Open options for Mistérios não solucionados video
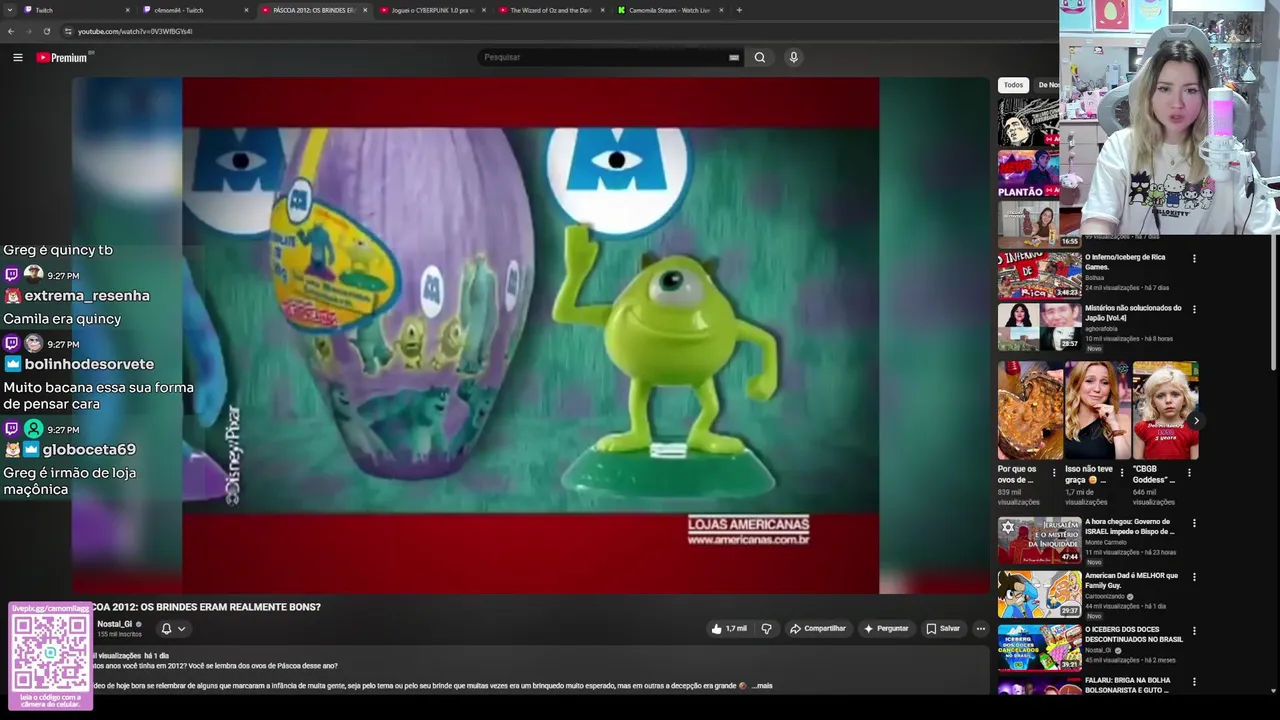 [x=1194, y=310]
